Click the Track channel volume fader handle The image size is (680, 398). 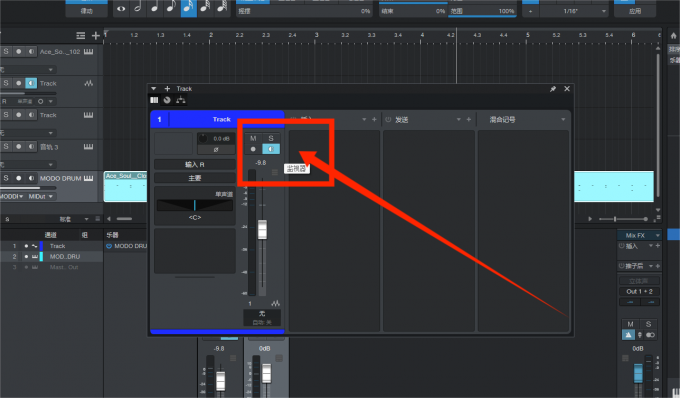pyautogui.click(x=262, y=229)
